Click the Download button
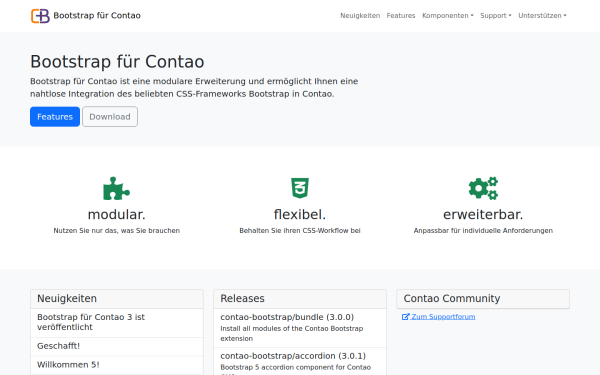 (110, 117)
